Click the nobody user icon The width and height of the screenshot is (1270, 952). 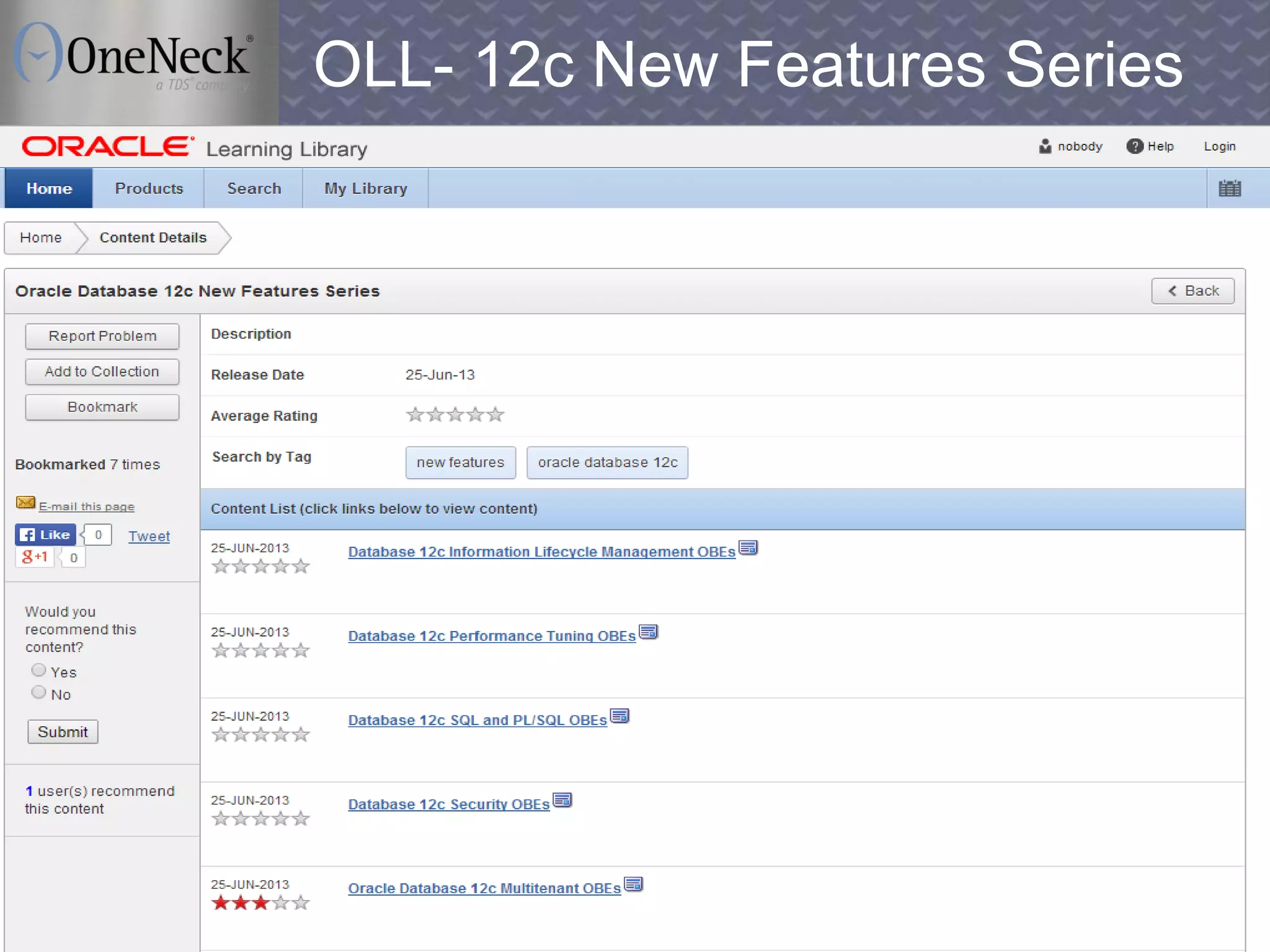click(1045, 146)
